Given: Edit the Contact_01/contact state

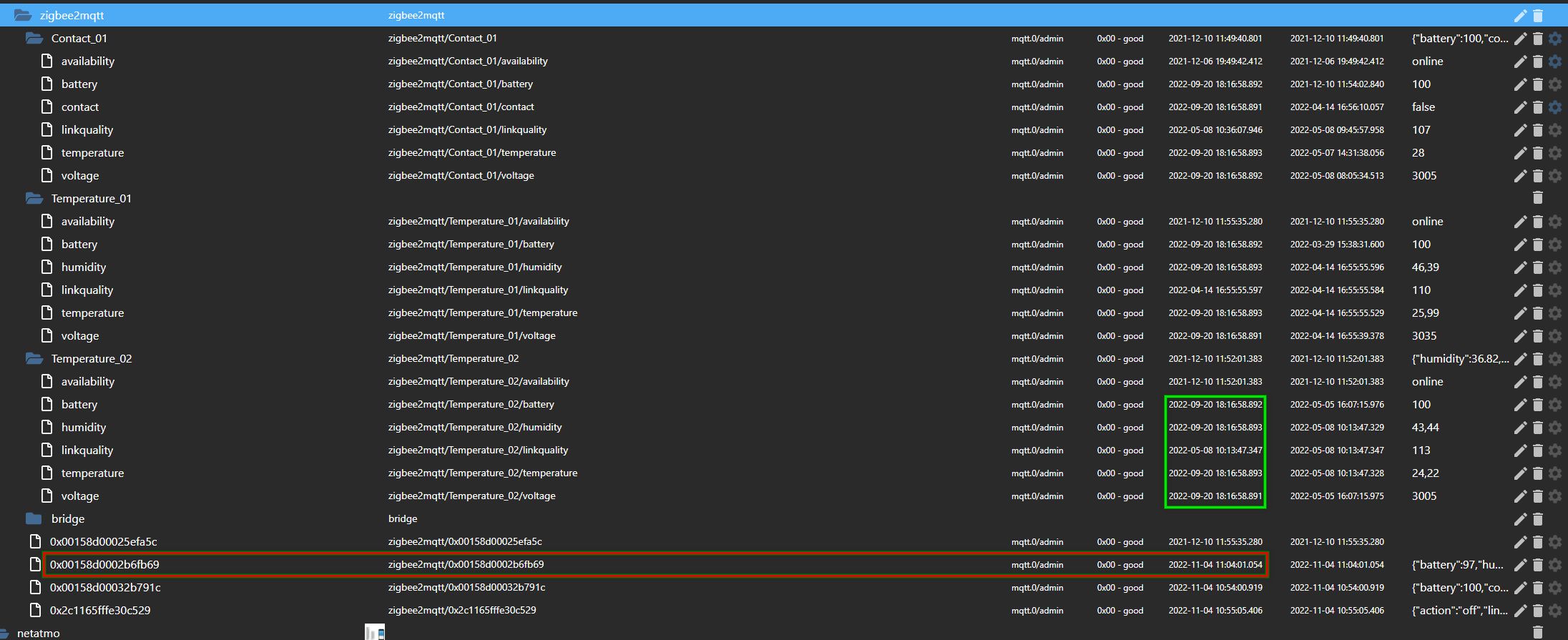Looking at the screenshot, I should (x=1520, y=107).
